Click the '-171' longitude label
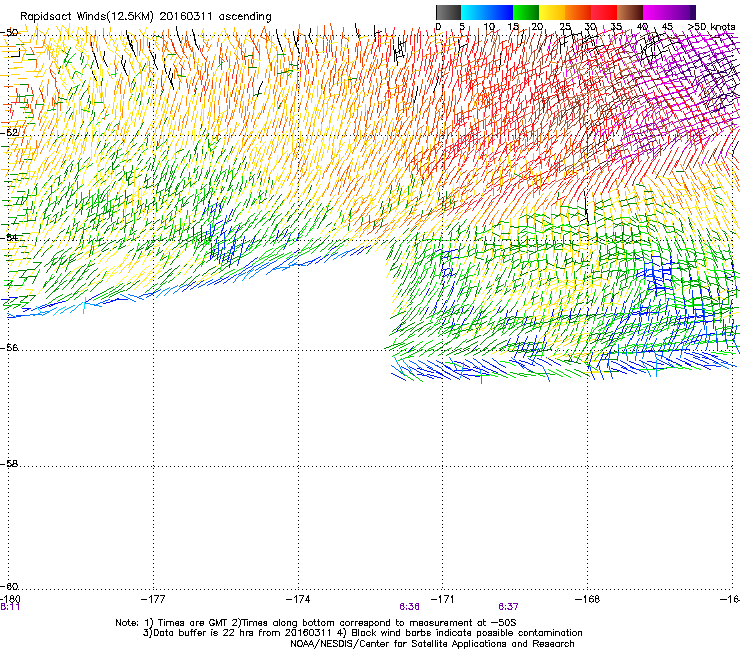740x650 pixels. point(442,599)
